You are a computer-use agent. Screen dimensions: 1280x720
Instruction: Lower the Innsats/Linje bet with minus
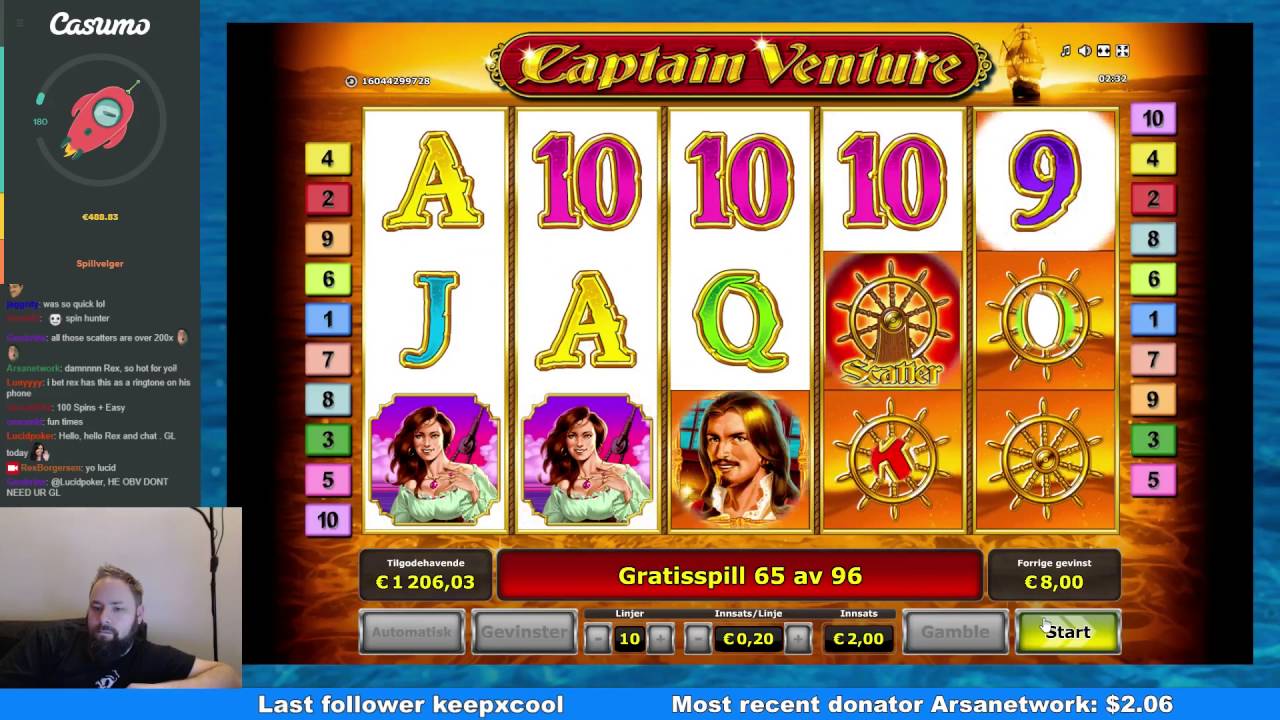pyautogui.click(x=698, y=638)
